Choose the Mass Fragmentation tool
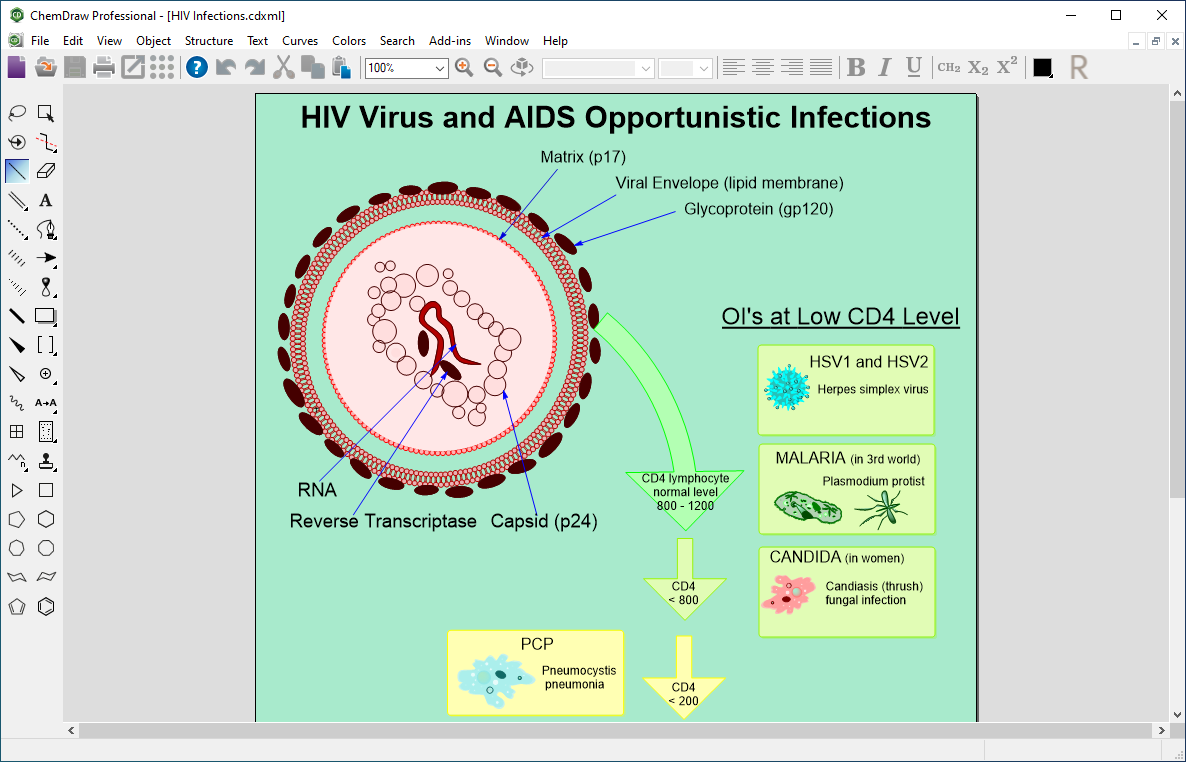This screenshot has height=762, width=1186. pos(46,142)
